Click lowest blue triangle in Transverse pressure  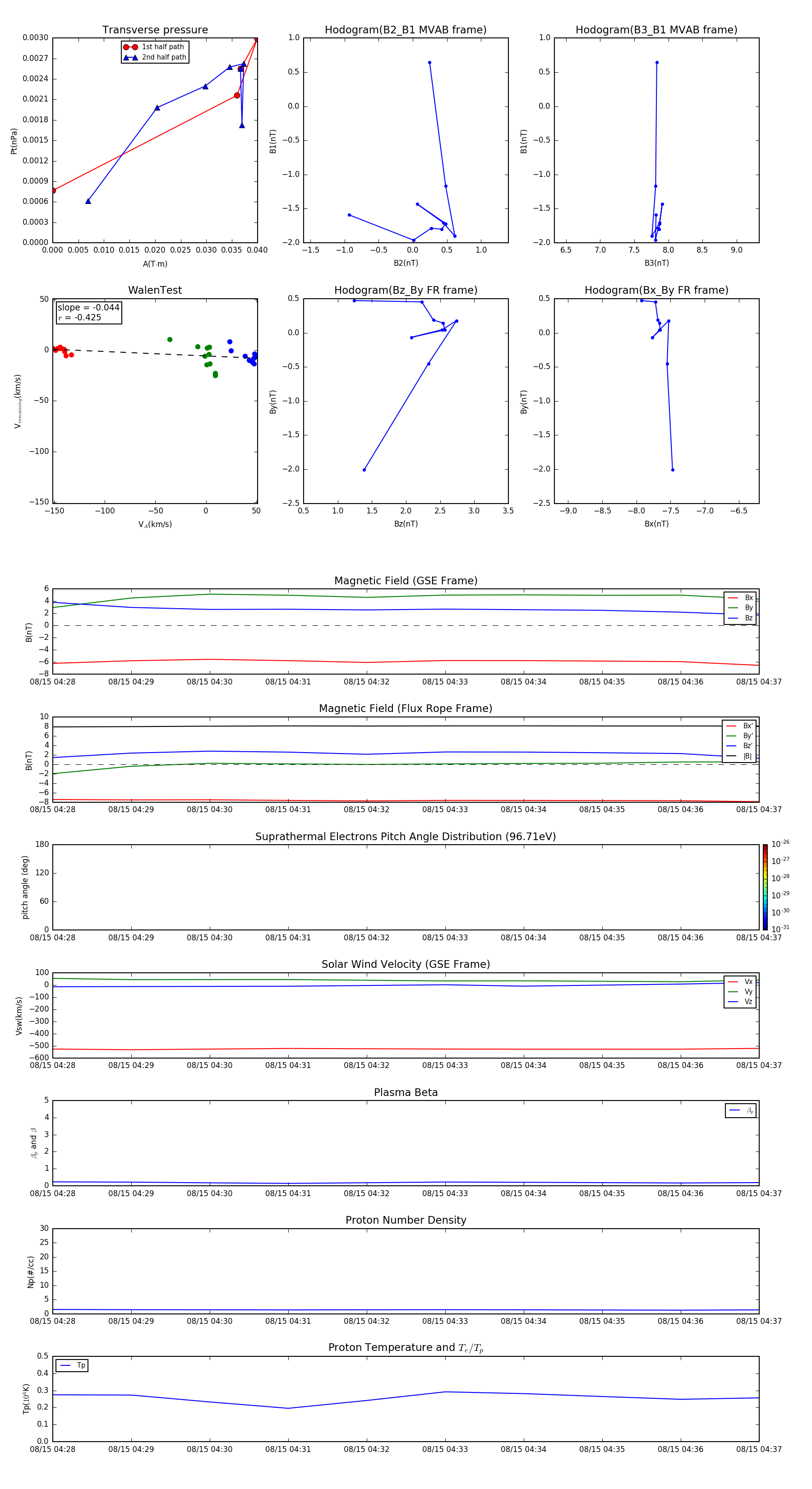pos(88,201)
